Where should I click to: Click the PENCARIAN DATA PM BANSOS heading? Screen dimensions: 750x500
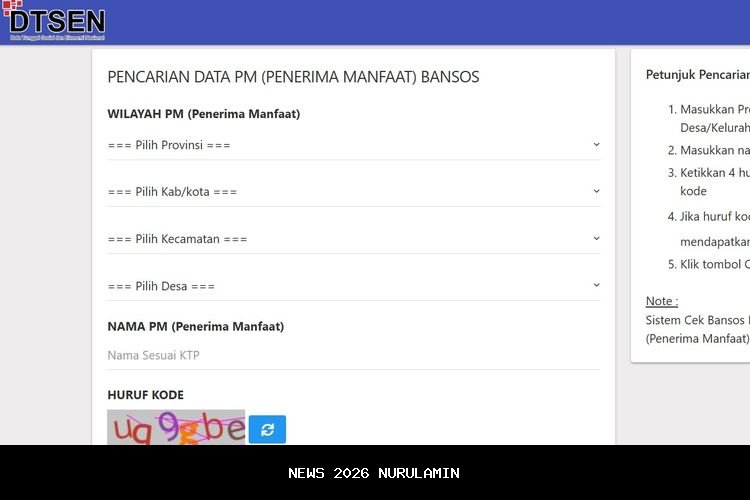(x=293, y=77)
